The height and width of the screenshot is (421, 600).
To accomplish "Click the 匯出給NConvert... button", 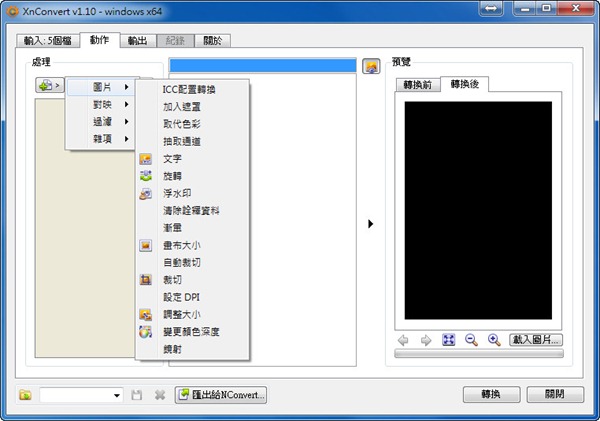I will click(221, 395).
